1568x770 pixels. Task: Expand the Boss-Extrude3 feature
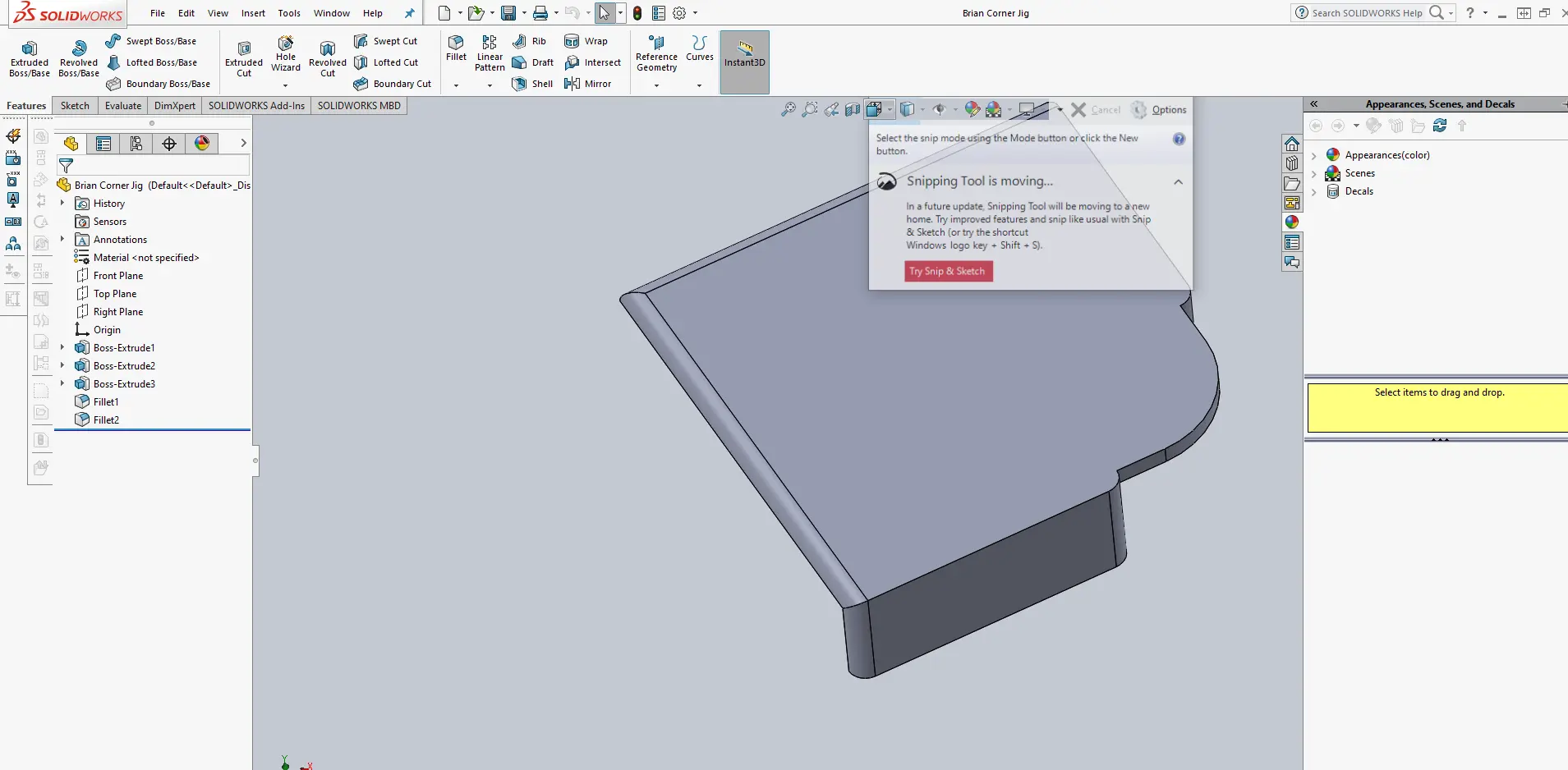(62, 383)
